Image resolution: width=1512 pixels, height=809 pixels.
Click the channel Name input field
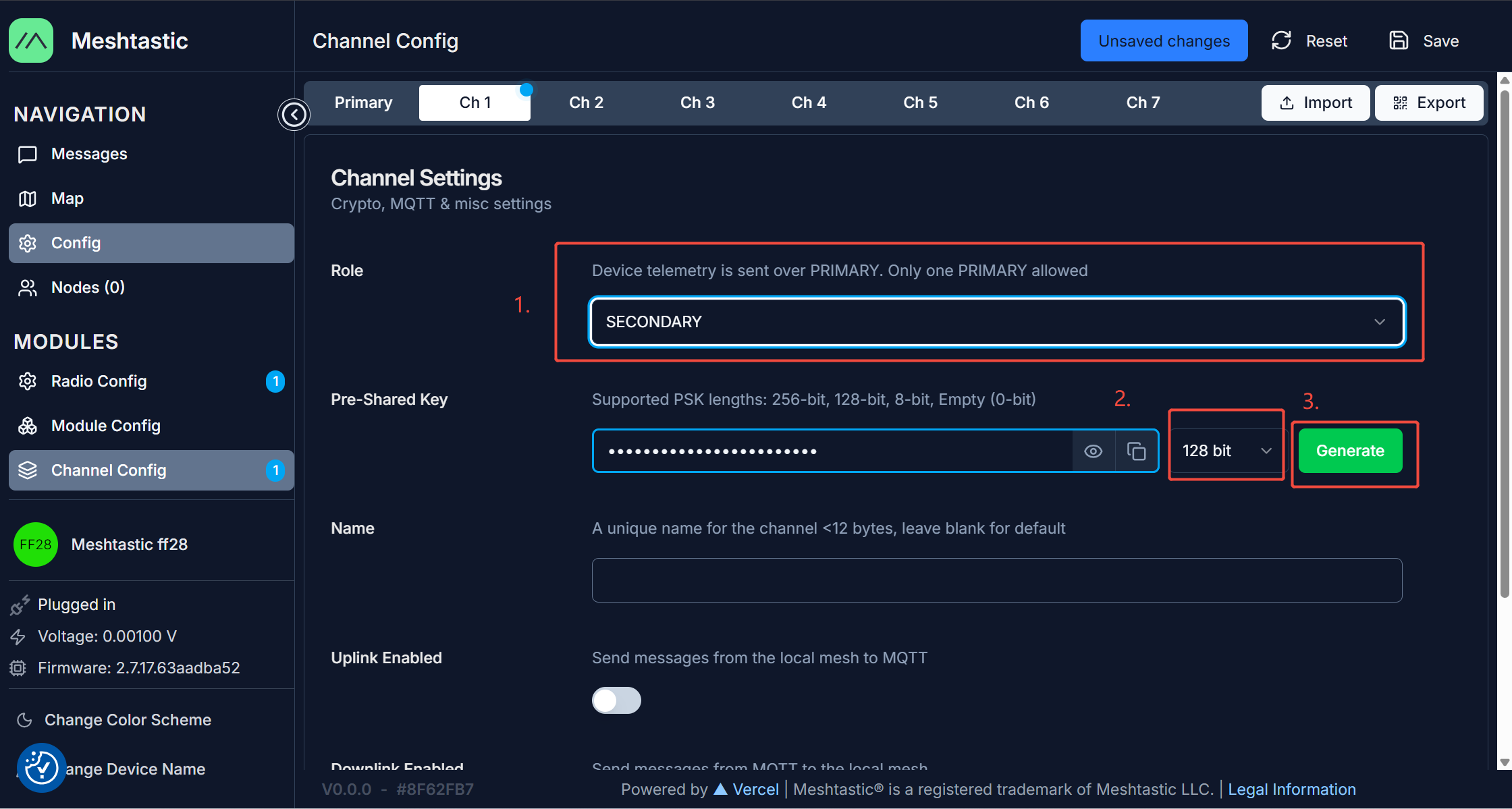(996, 580)
